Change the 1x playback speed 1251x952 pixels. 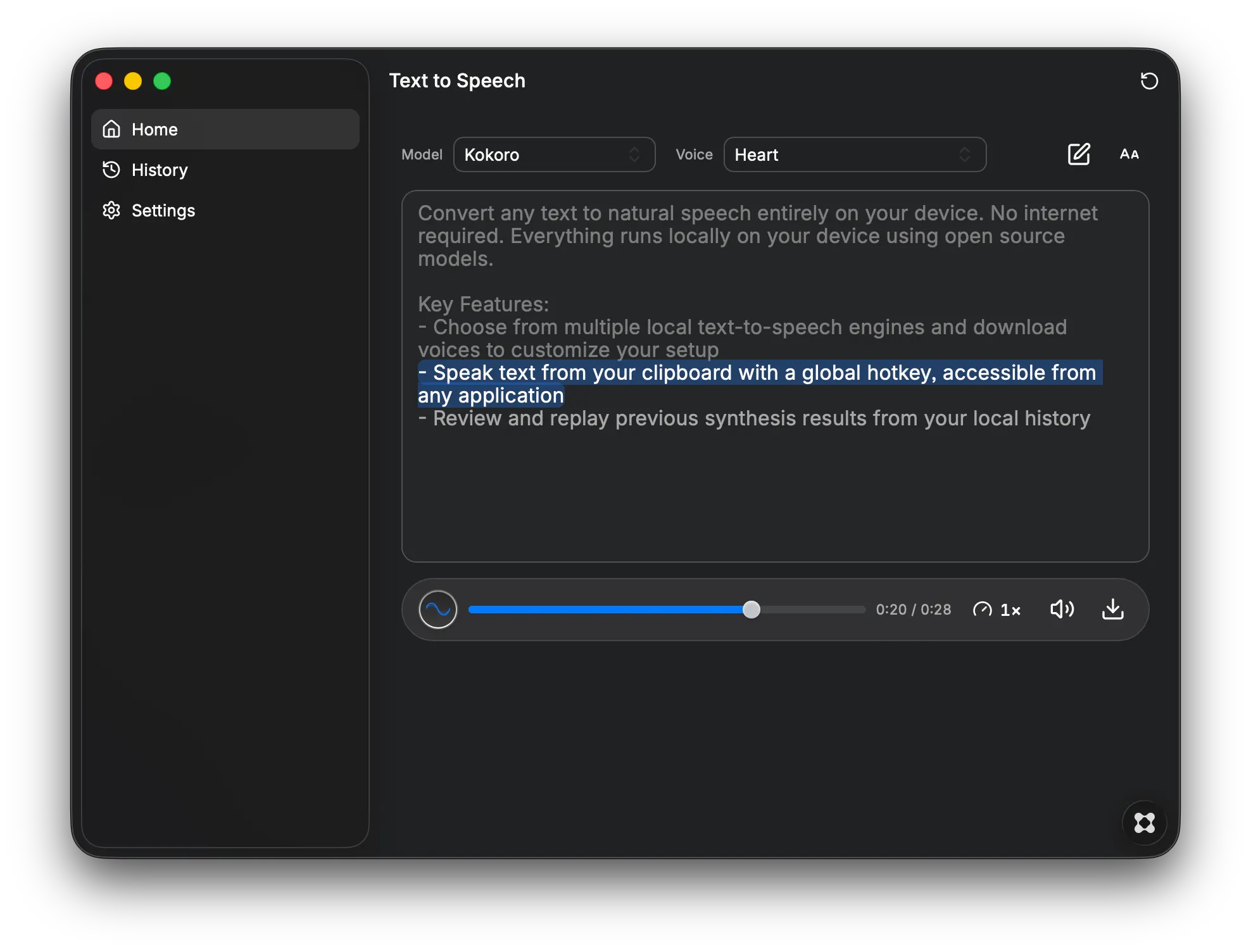pos(997,610)
